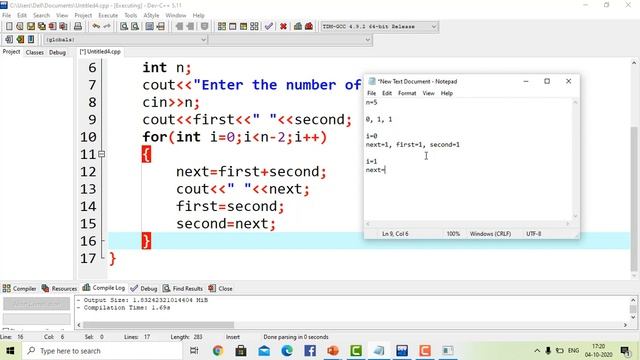The height and width of the screenshot is (360, 640).
Task: Click the text 'next=first+second;' in editor
Action: click(x=251, y=172)
